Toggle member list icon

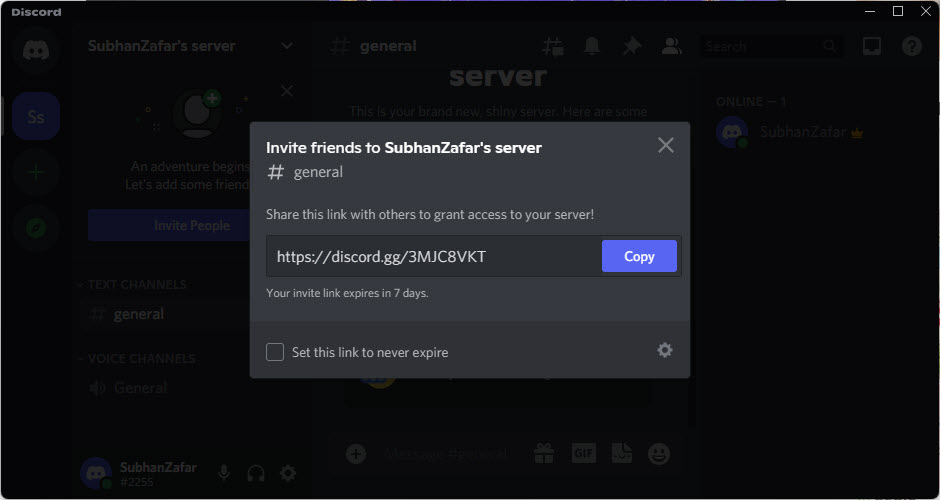point(671,46)
